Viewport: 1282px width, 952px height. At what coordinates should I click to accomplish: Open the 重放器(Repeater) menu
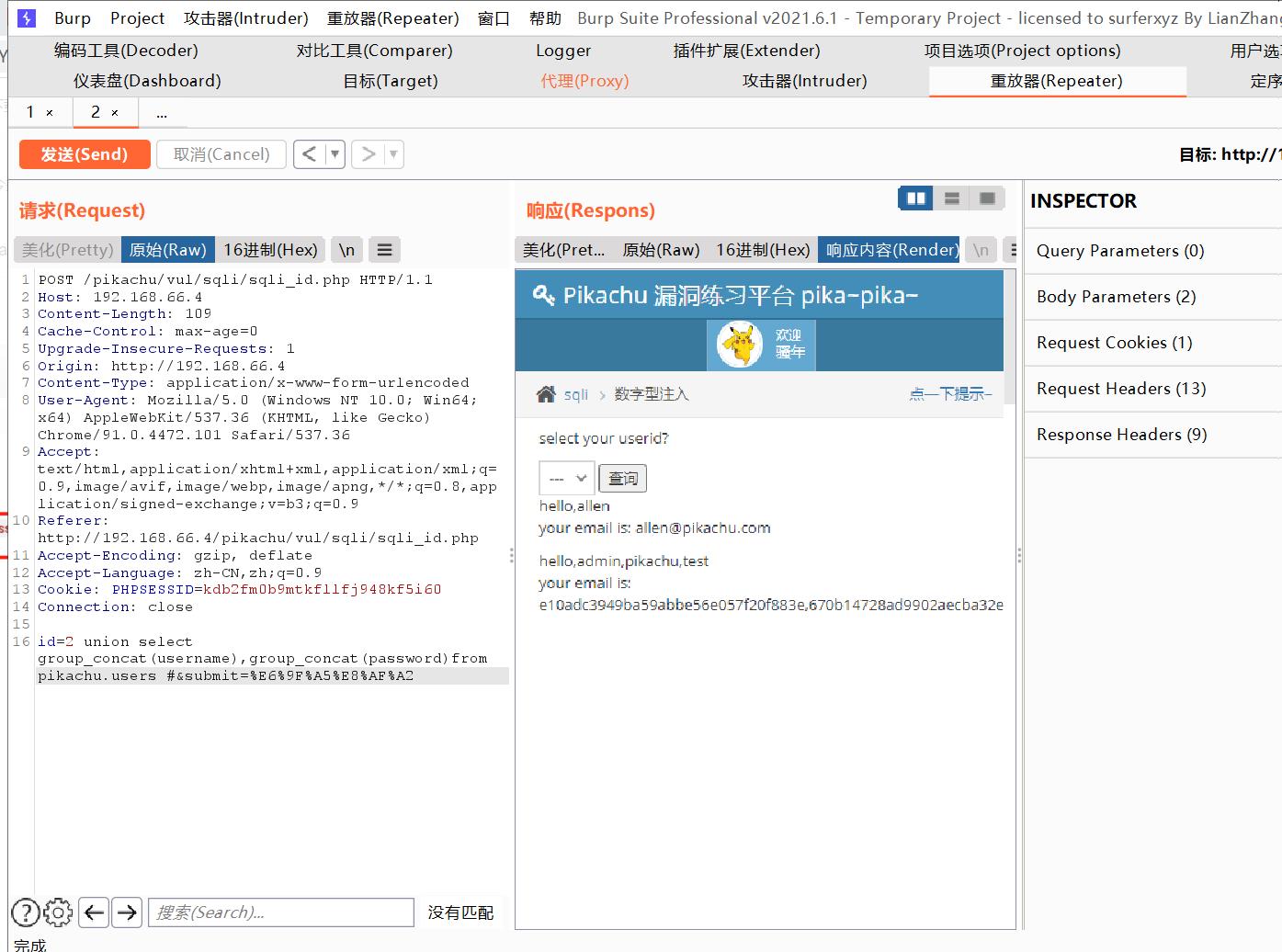click(392, 18)
